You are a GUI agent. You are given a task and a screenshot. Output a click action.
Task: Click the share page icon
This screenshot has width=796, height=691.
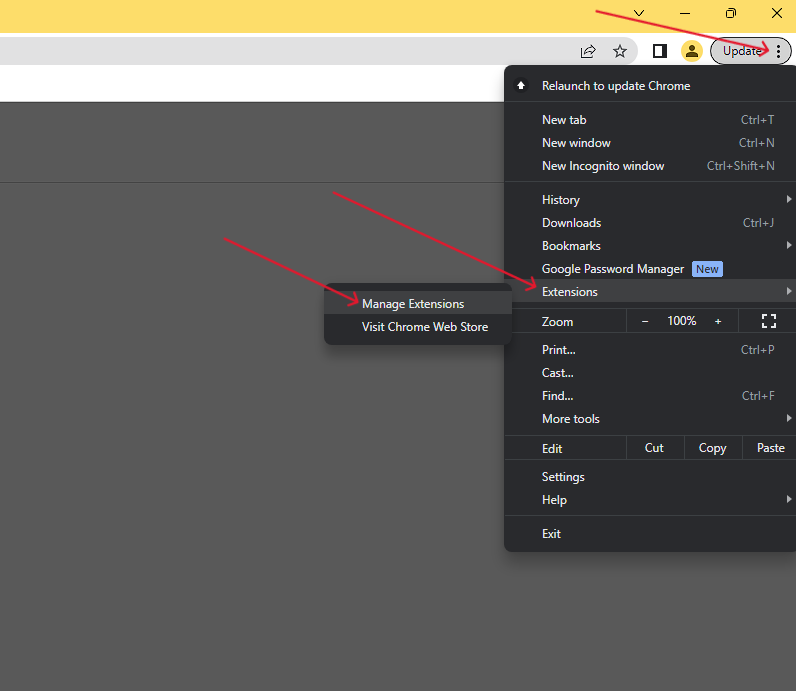tap(588, 51)
